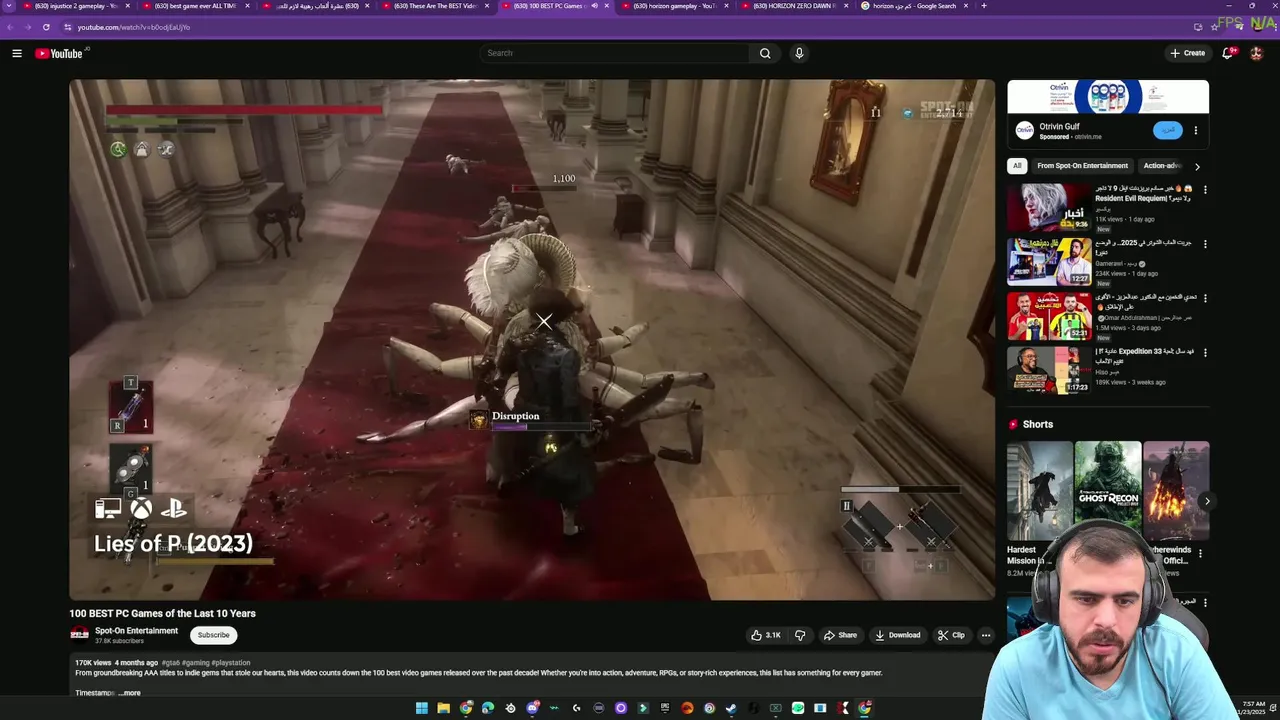Clip the video
Image resolution: width=1280 pixels, height=720 pixels.
coord(951,635)
